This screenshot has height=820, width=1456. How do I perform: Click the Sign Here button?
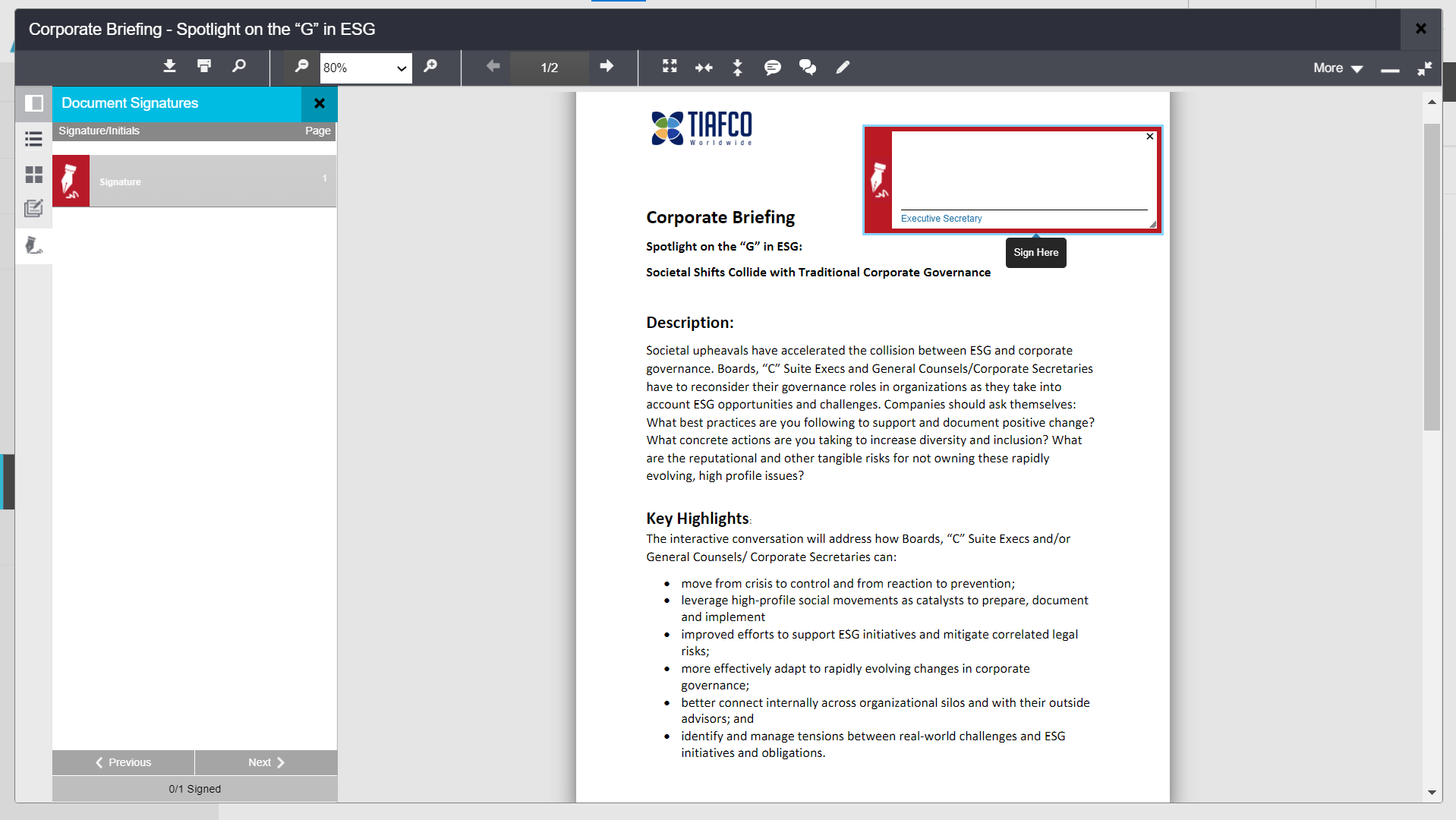click(1035, 253)
